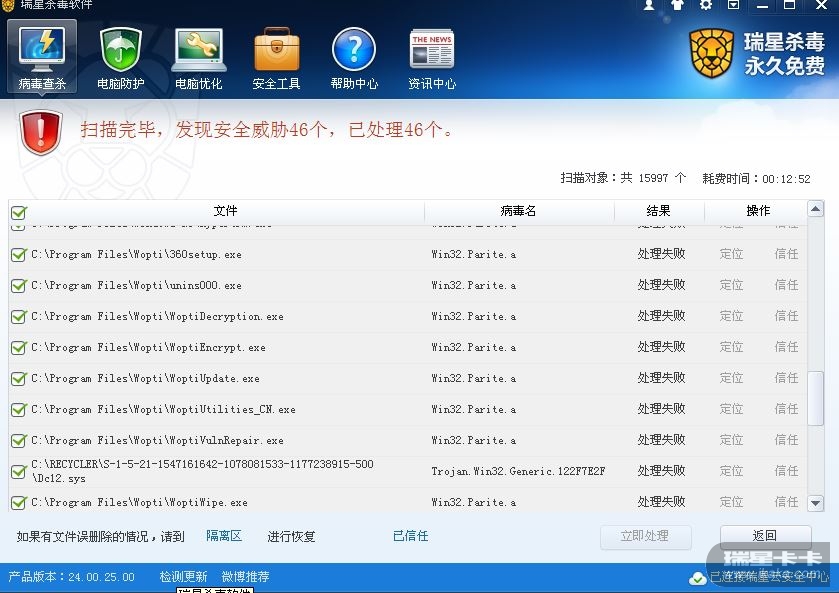The height and width of the screenshot is (593, 839).
Task: Uncheck the WoptiVulnRepair.exe row checkbox
Action: point(19,441)
